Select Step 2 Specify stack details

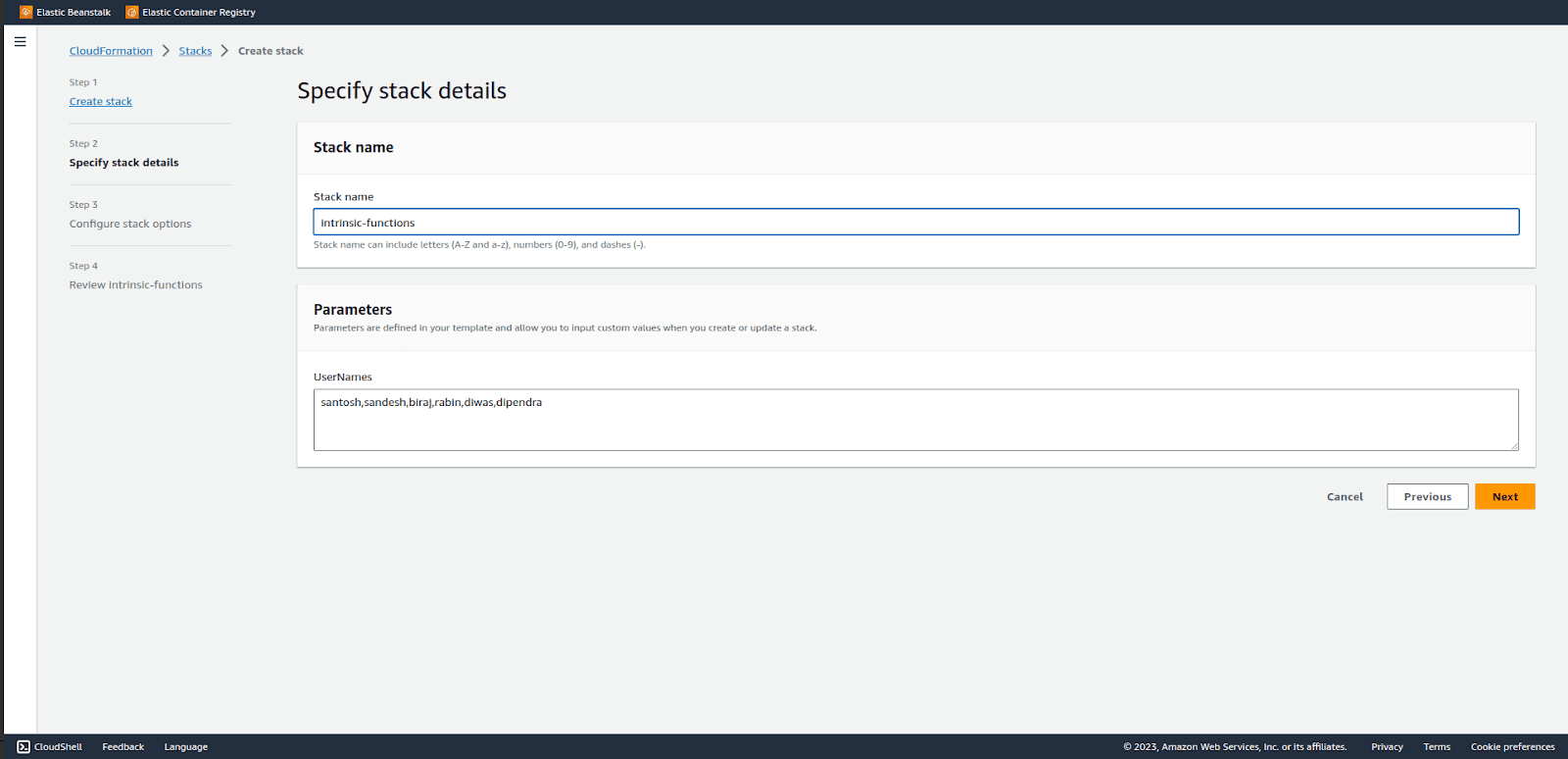point(123,163)
